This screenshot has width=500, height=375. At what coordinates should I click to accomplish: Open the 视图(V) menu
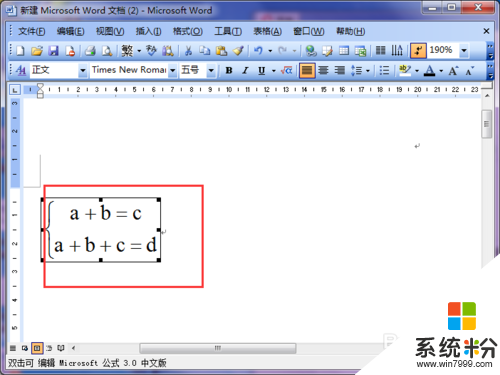point(110,31)
